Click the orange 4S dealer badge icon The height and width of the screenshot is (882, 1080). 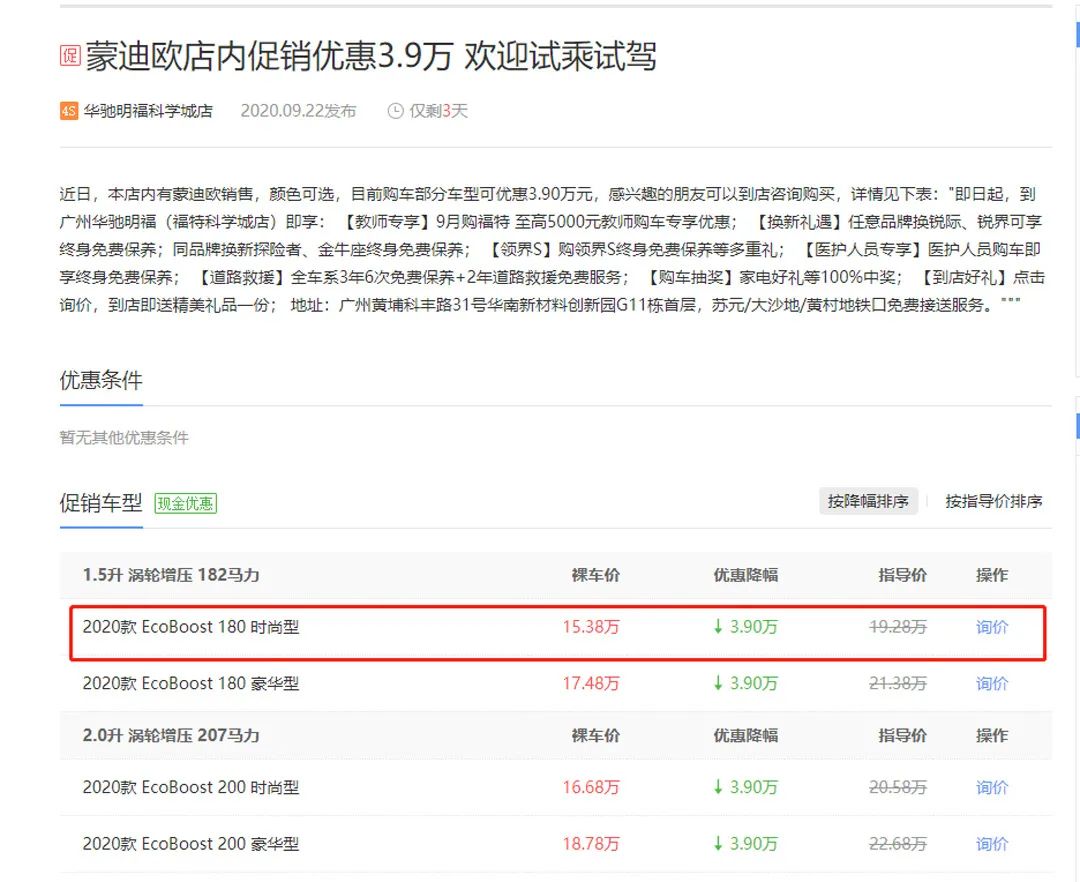(x=67, y=112)
